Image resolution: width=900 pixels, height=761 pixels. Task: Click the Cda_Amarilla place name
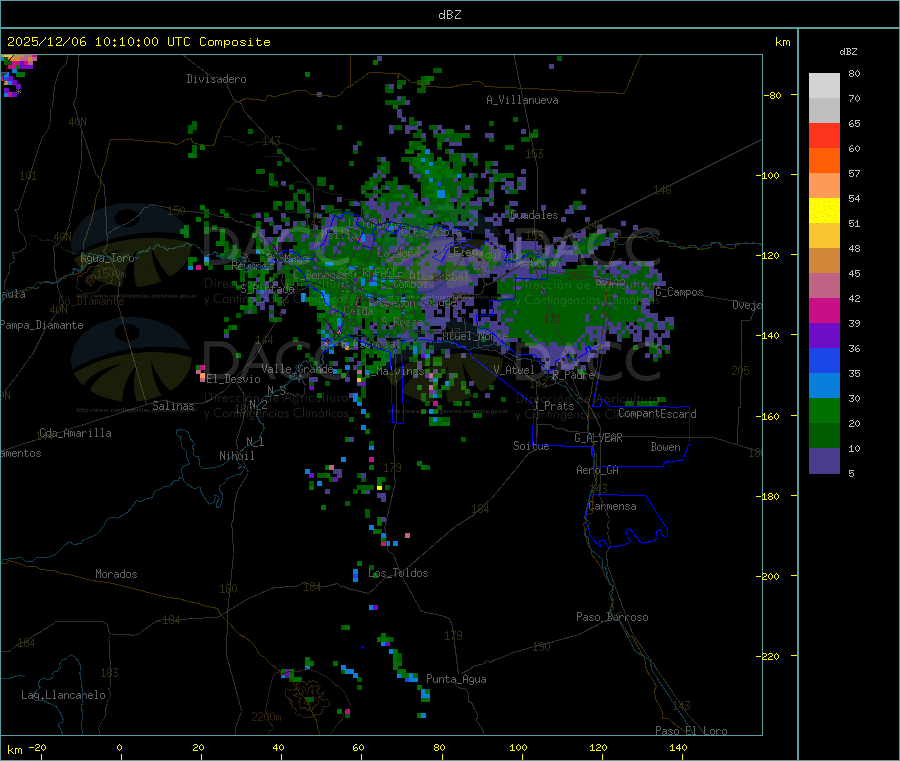click(x=75, y=433)
